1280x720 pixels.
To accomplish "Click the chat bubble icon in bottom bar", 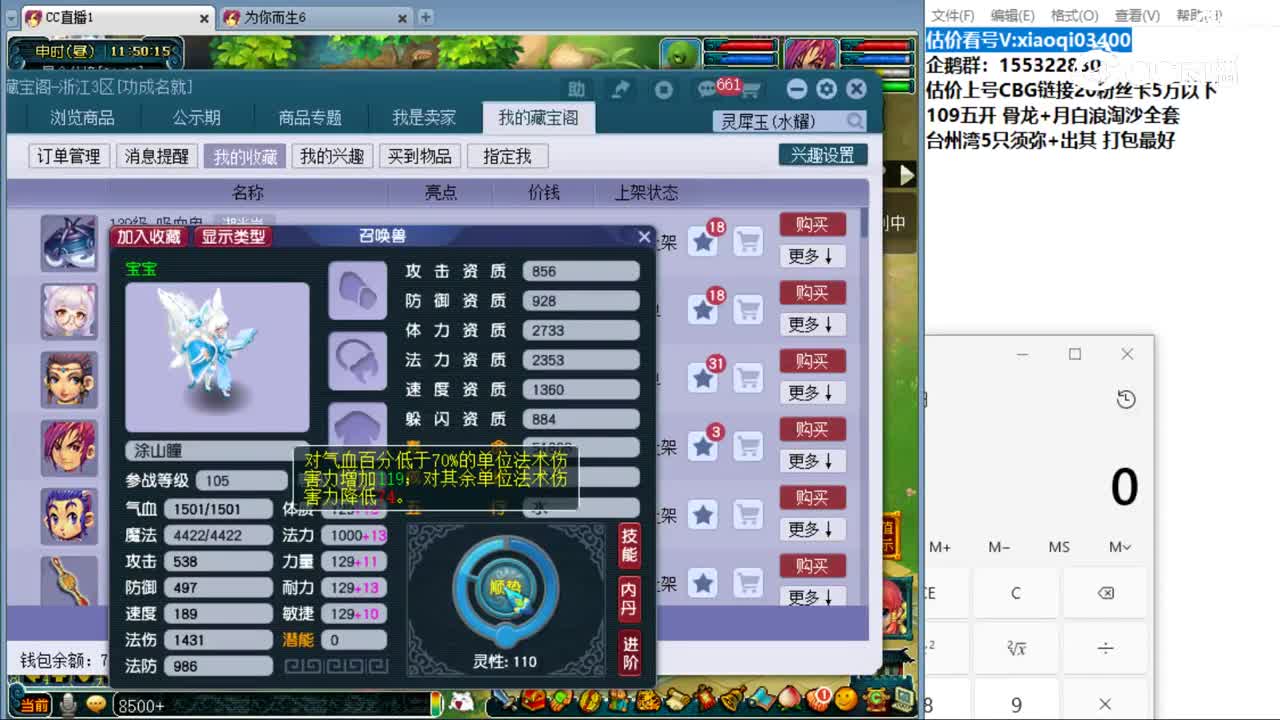I will click(96, 705).
